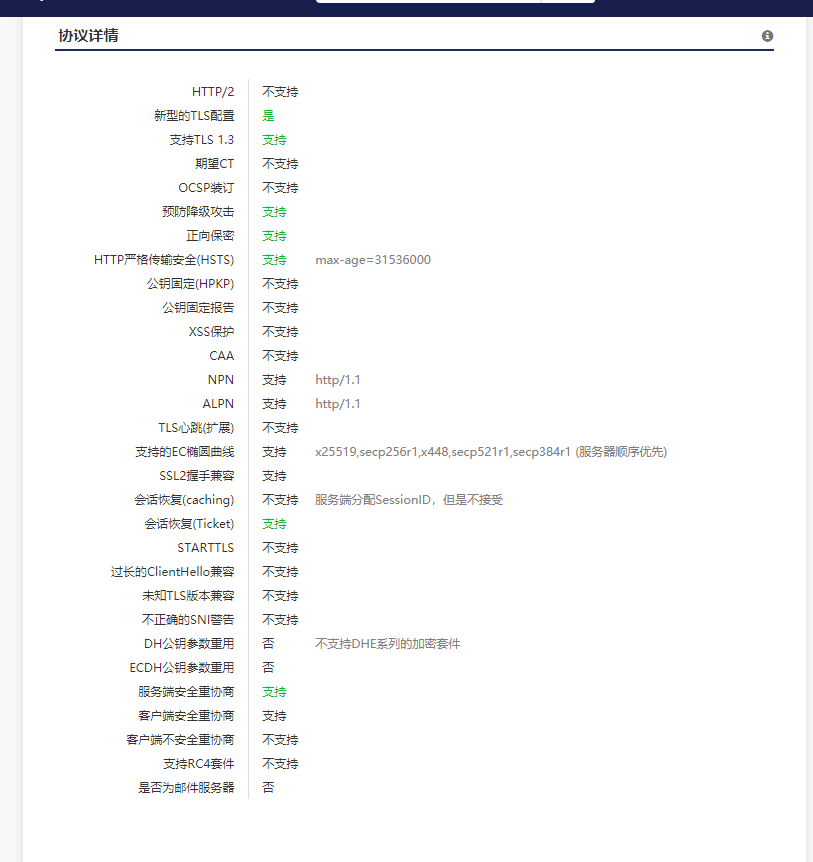Image resolution: width=813 pixels, height=862 pixels.
Task: Click green 支持 value for 会话恢复(Ticket)
Action: [x=274, y=524]
